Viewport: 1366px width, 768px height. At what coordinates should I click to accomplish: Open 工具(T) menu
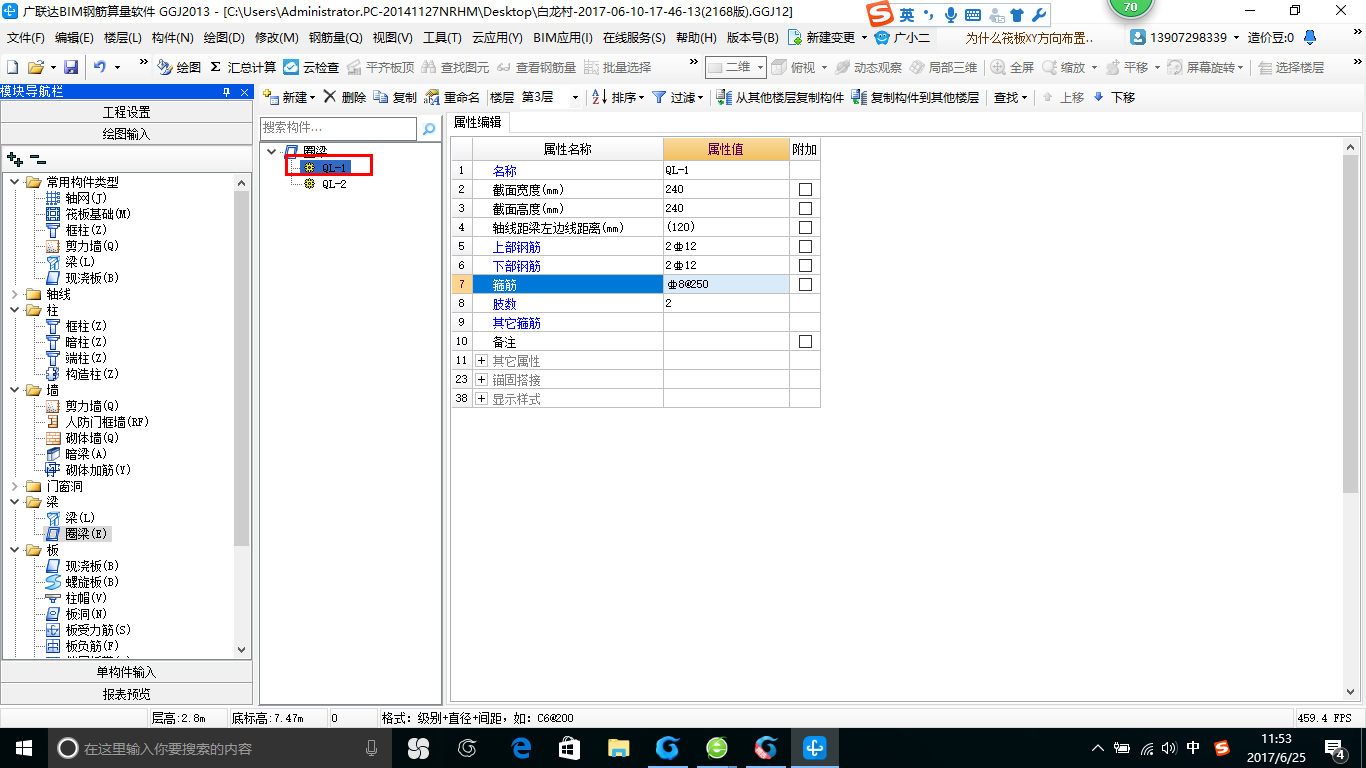tap(442, 37)
